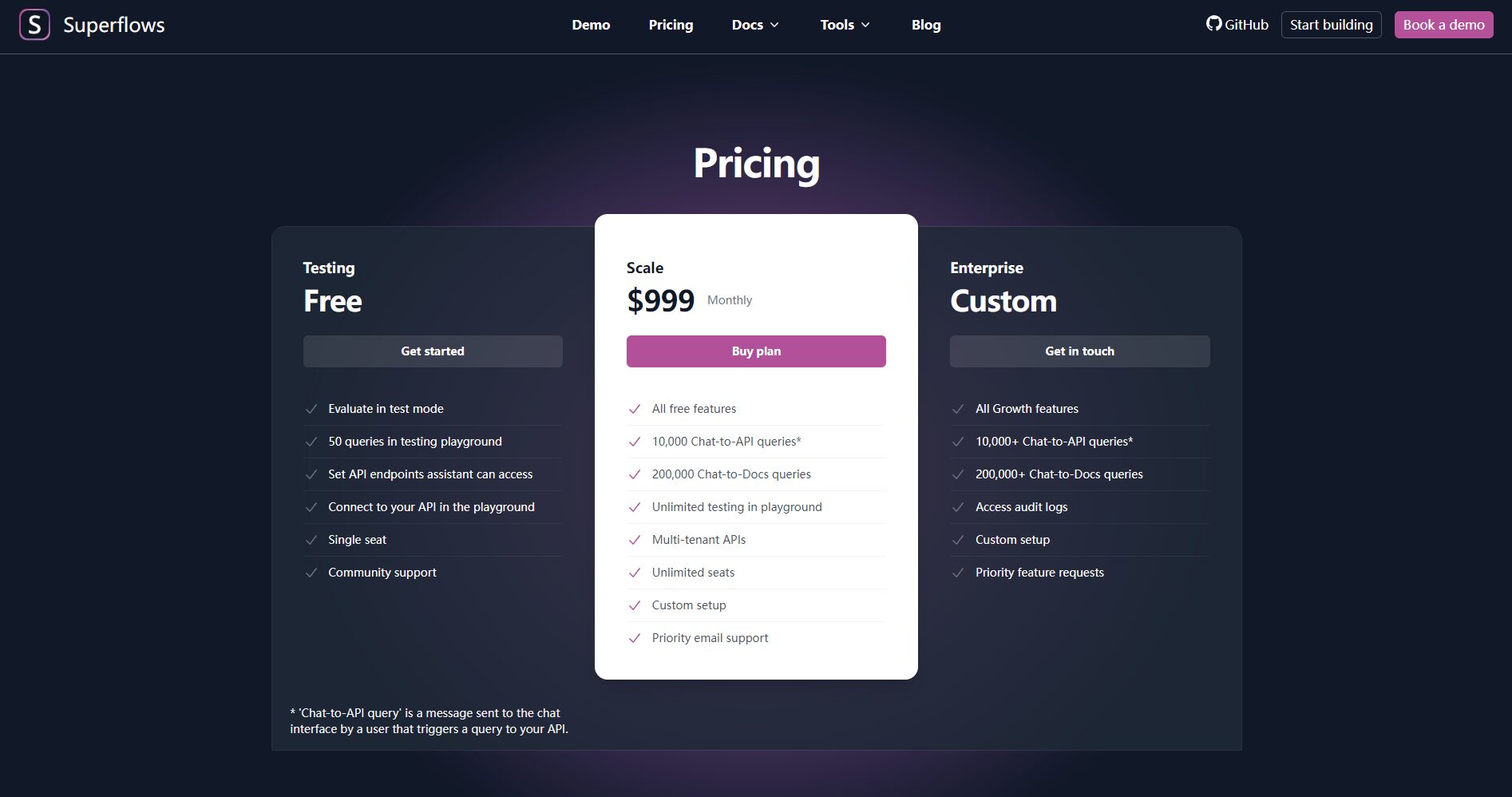
Task: Click the Superflows S logo icon
Action: [34, 25]
